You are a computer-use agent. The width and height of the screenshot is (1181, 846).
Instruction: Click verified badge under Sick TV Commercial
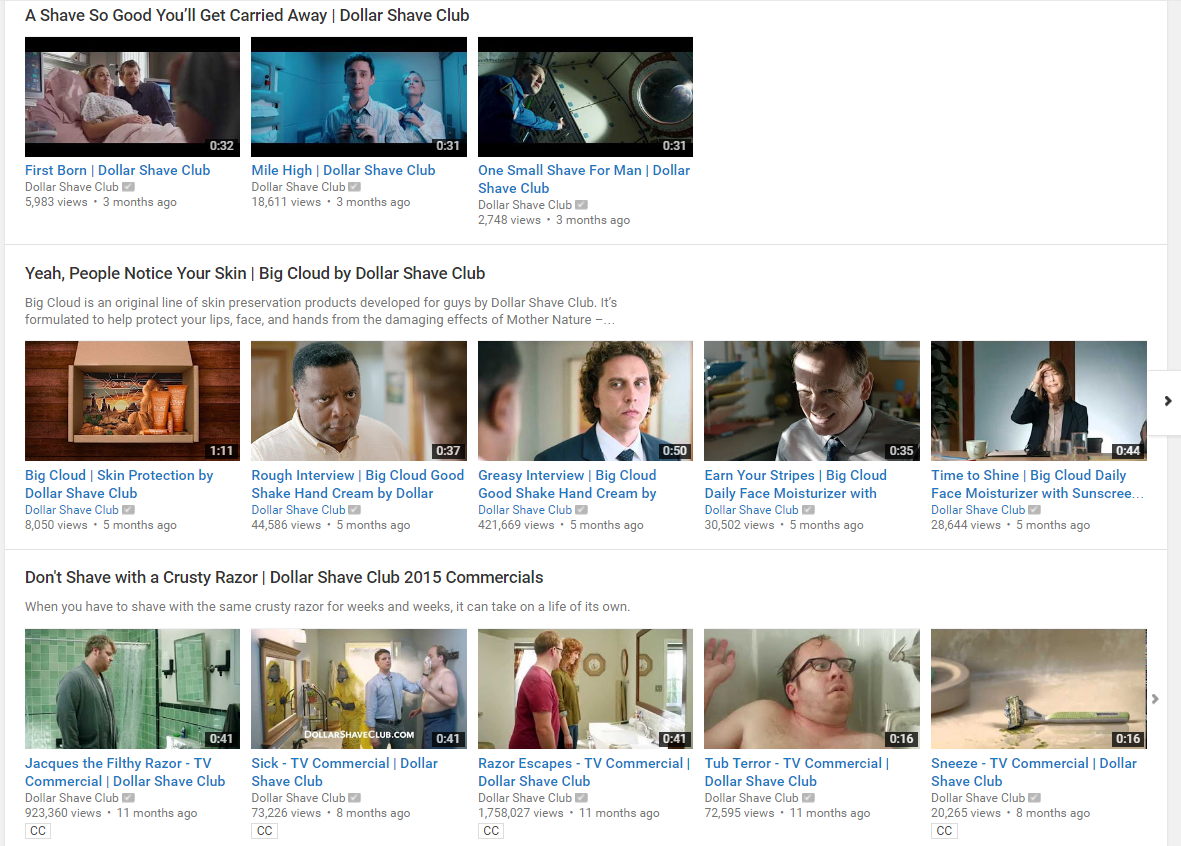(355, 798)
